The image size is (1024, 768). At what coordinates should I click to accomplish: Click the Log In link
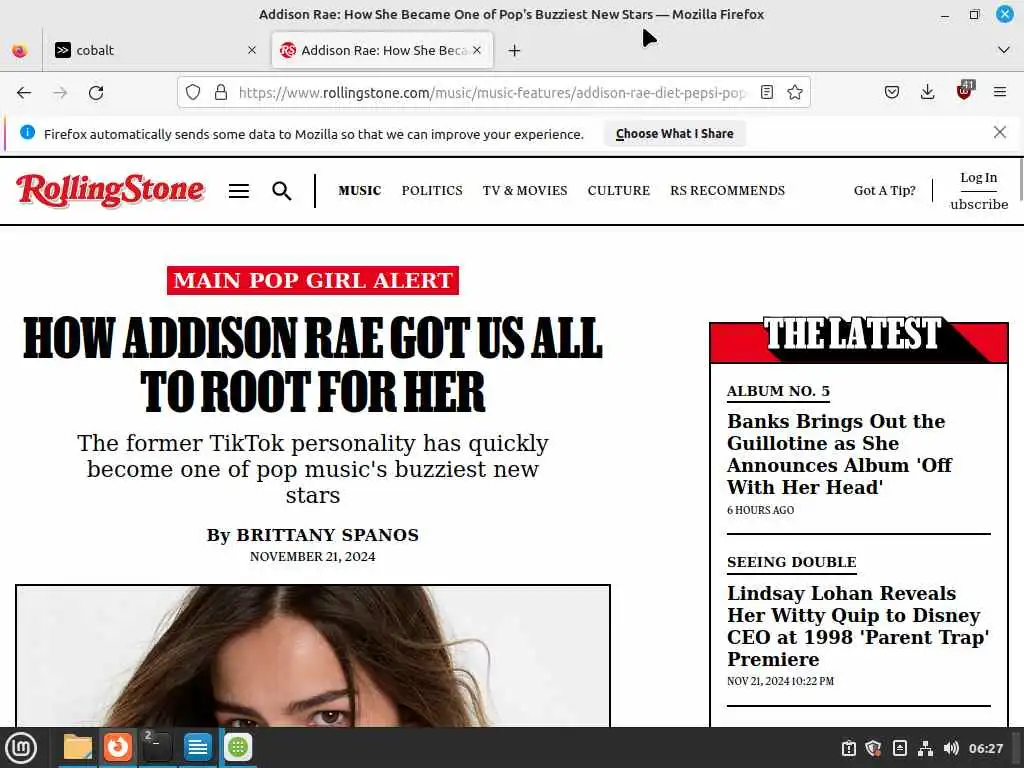click(x=978, y=178)
